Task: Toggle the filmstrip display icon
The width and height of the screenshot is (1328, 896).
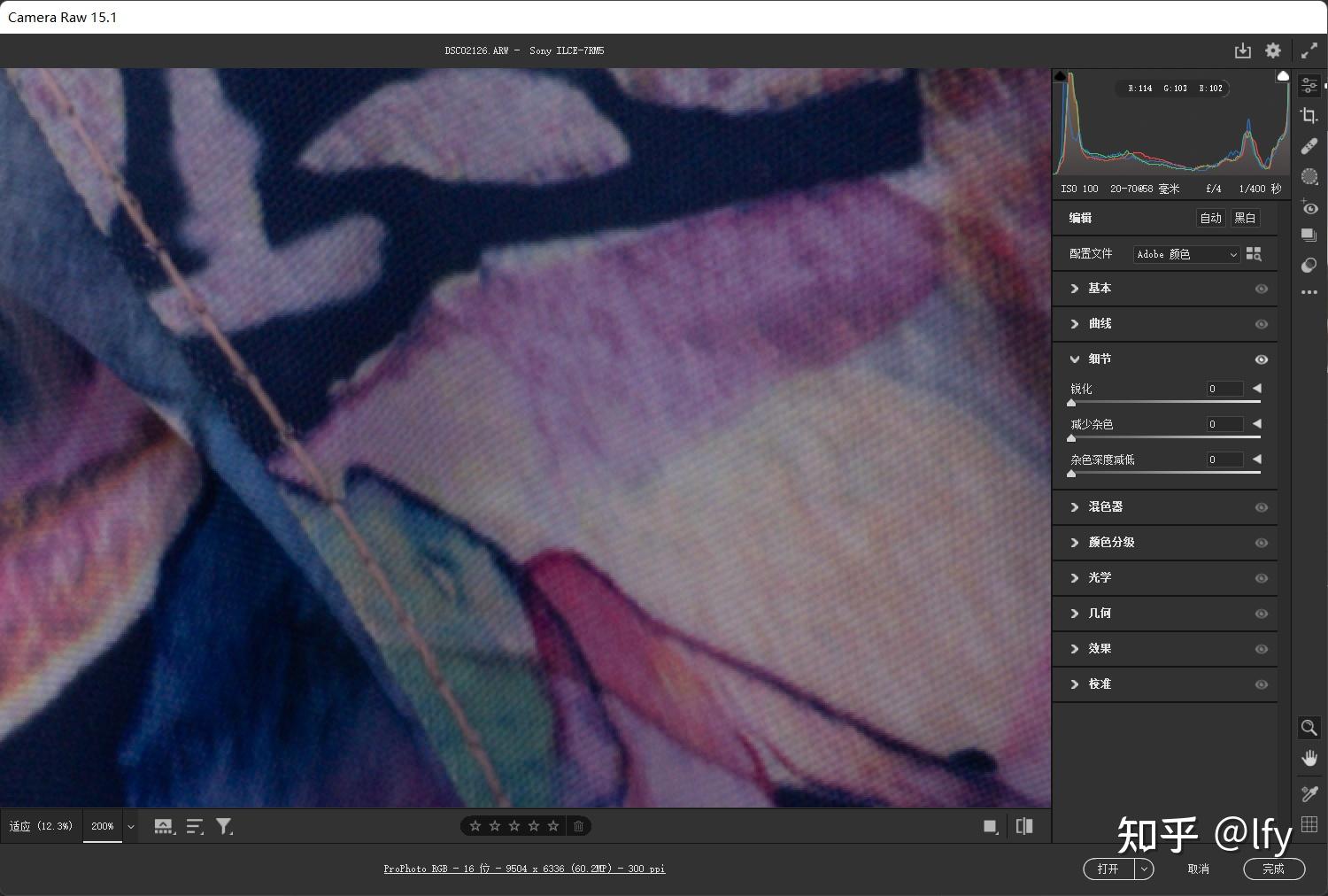Action: point(164,826)
